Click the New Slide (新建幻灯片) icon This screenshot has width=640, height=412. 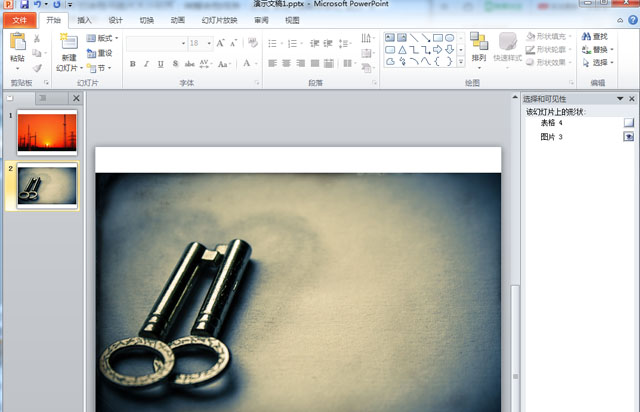pos(69,42)
